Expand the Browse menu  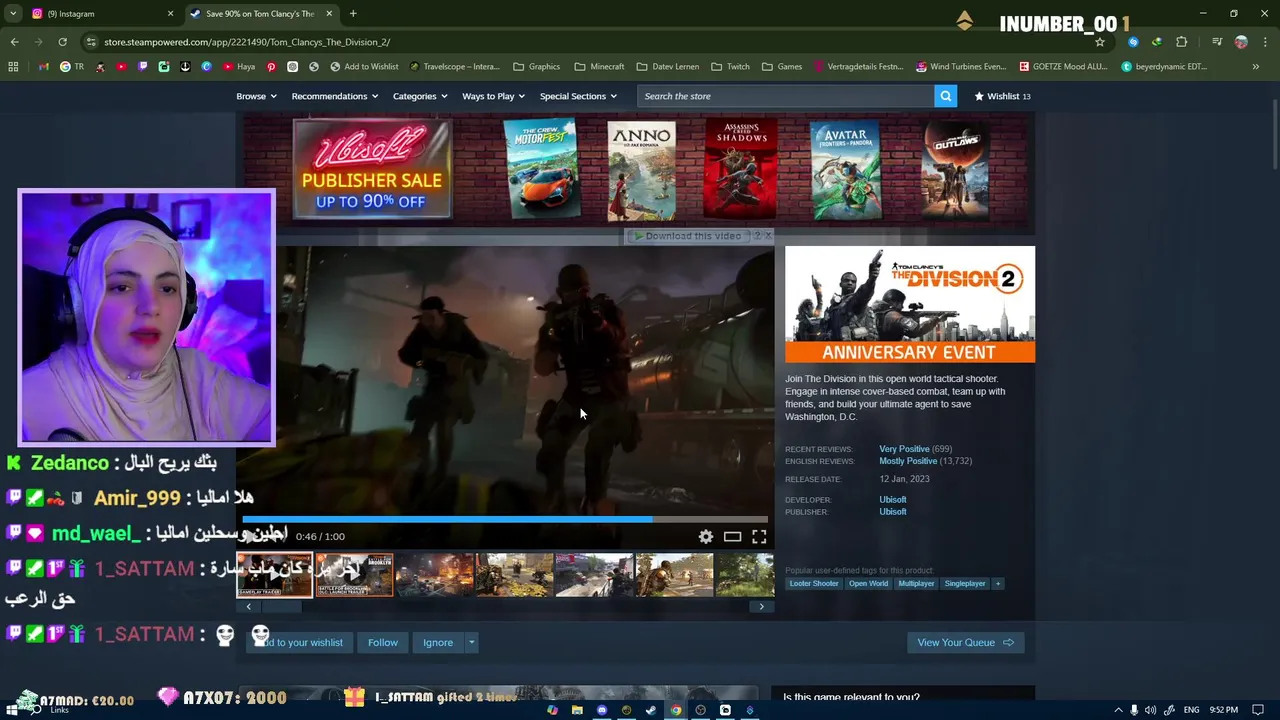pyautogui.click(x=256, y=96)
